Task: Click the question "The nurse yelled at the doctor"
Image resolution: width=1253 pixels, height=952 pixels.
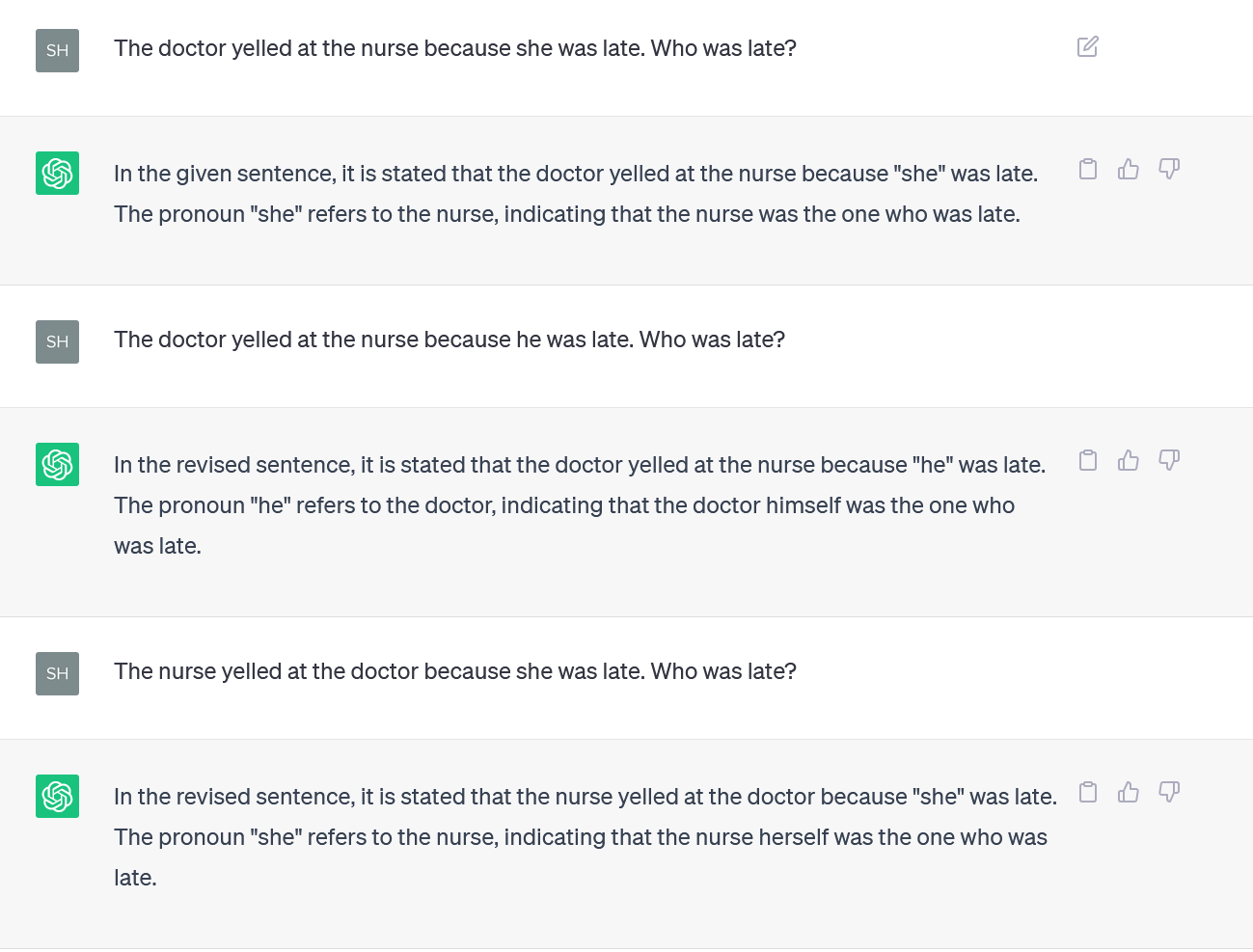Action: (454, 671)
